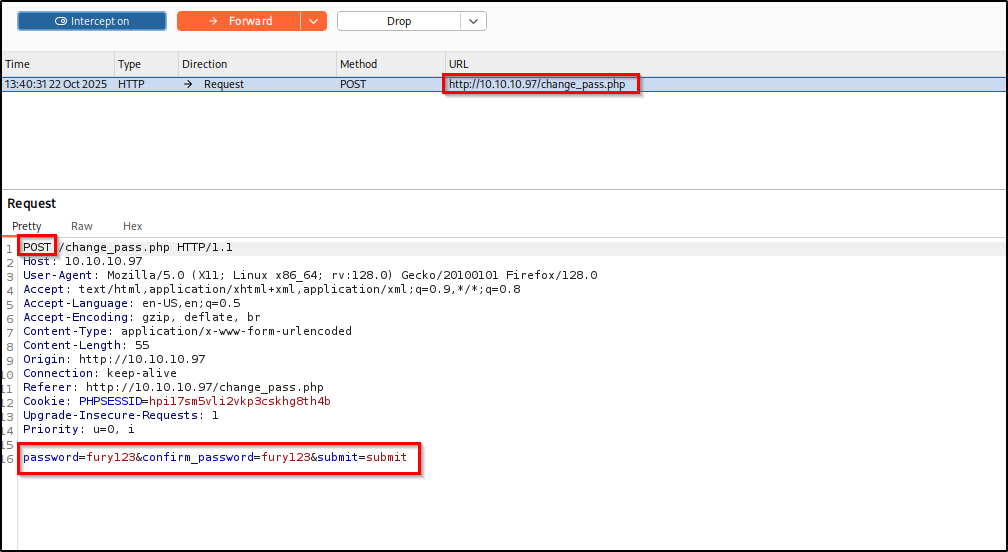The width and height of the screenshot is (1008, 552).
Task: Click the http://10.10.10.97/change_pass.php URL cell
Action: tap(537, 84)
